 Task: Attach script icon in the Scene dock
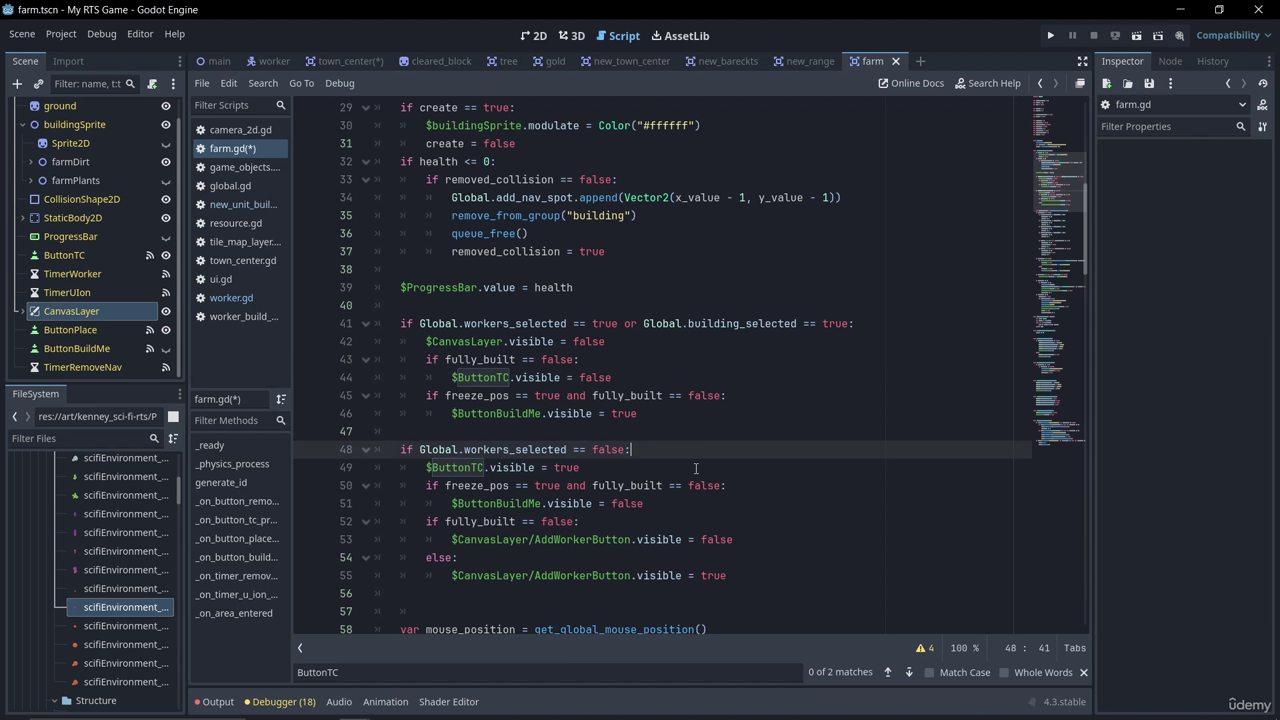click(152, 84)
